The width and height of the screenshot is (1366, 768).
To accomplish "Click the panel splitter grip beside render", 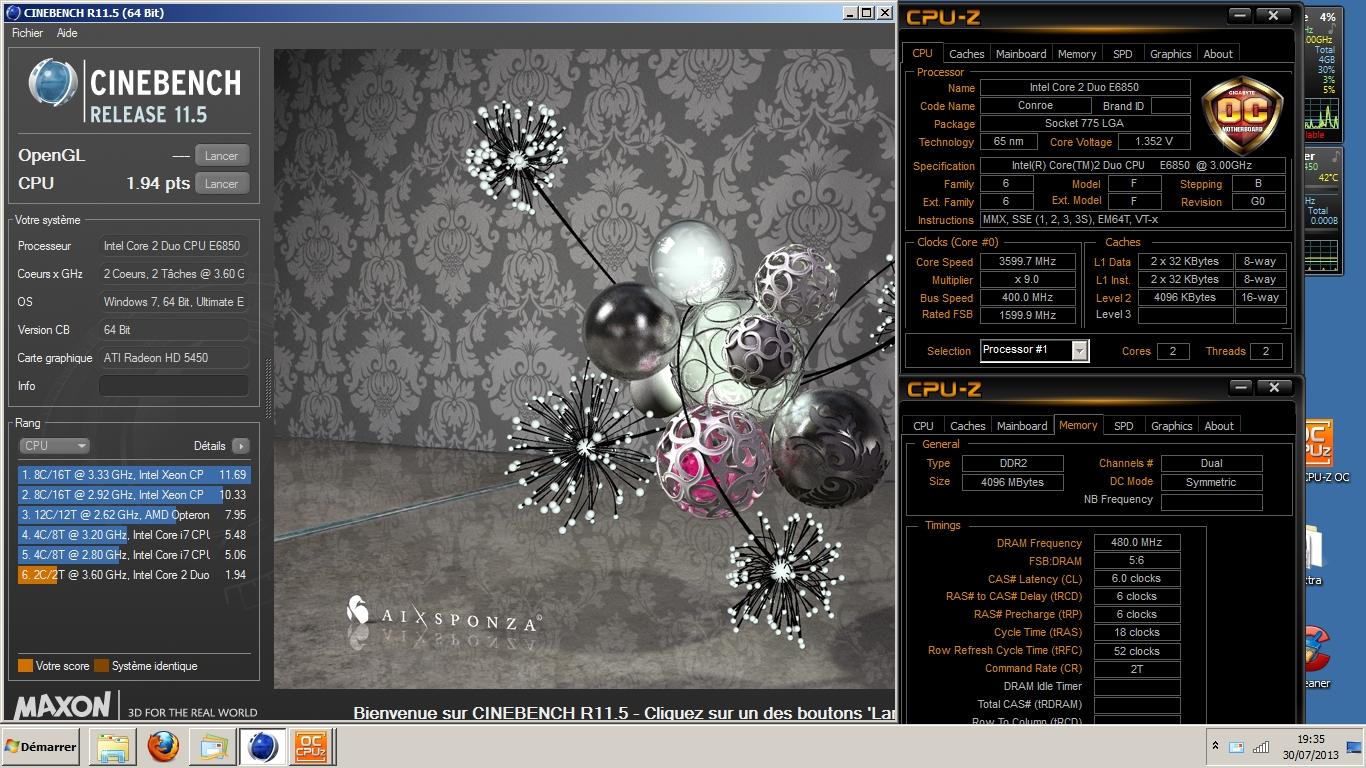I will 267,389.
